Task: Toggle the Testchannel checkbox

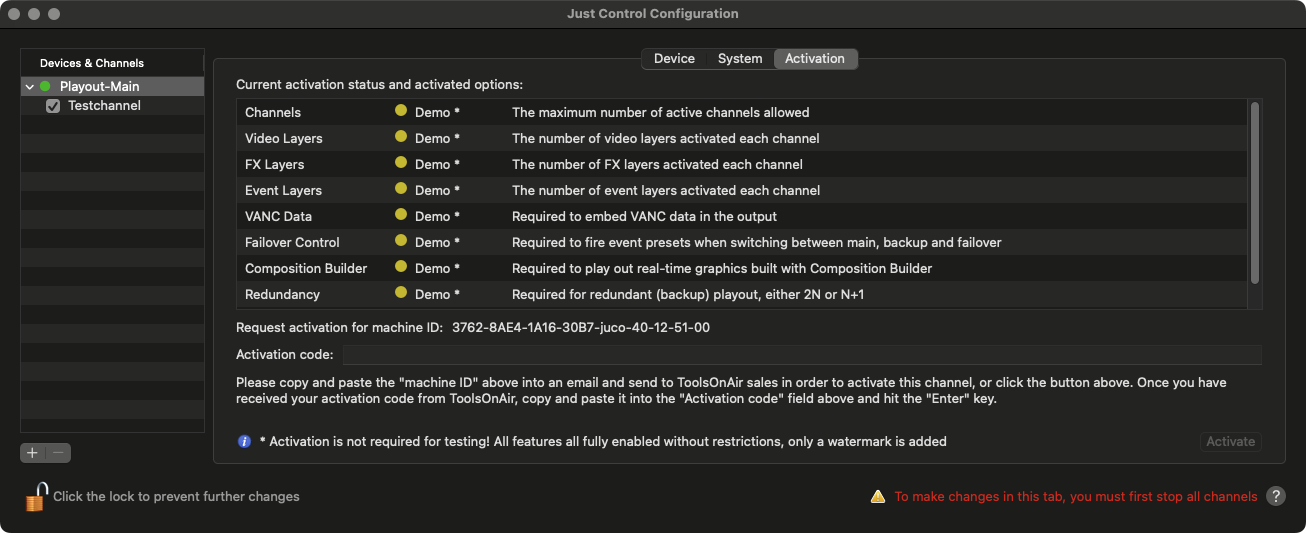Action: tap(54, 106)
